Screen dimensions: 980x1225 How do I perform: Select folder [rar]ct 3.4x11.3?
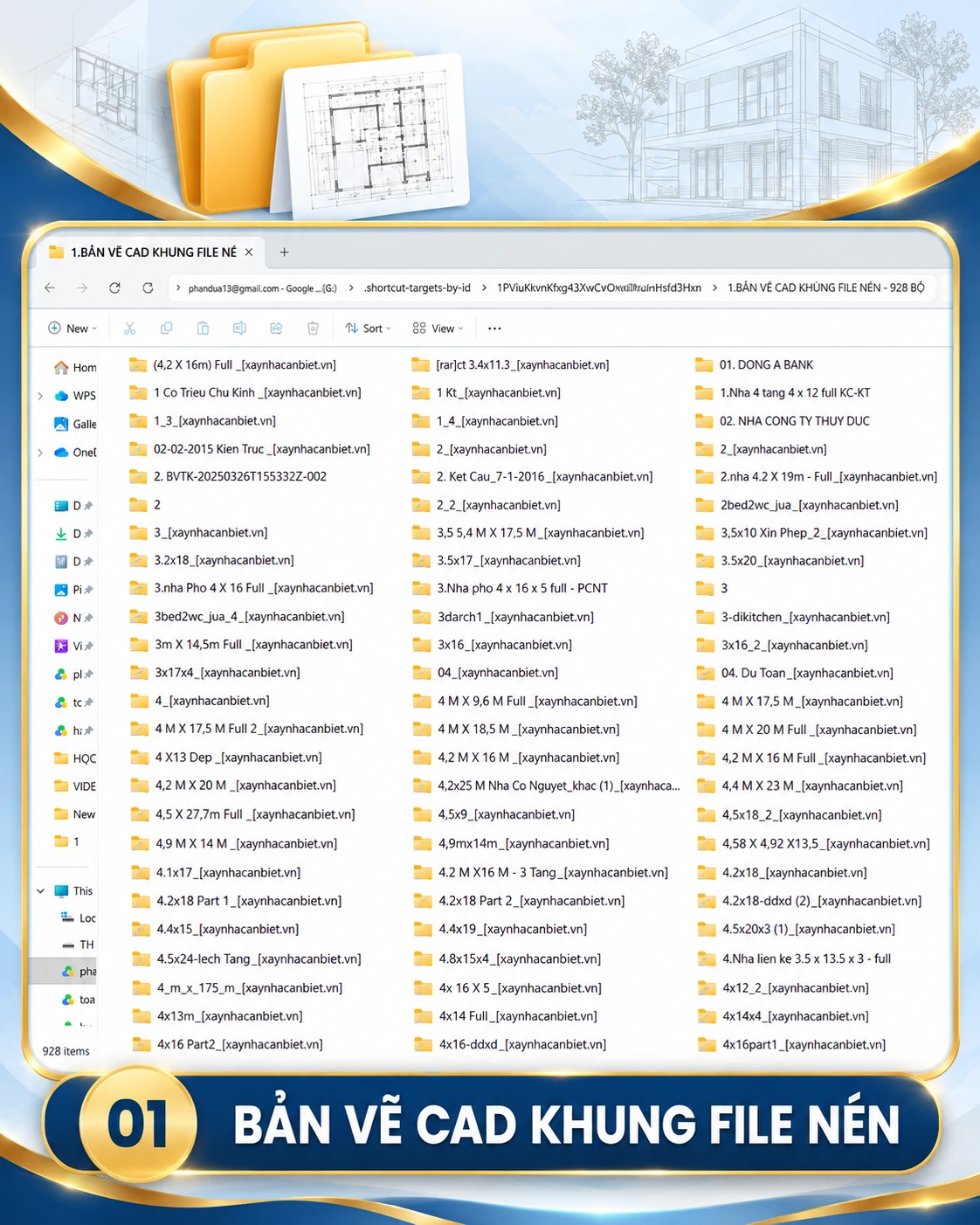pos(511,365)
